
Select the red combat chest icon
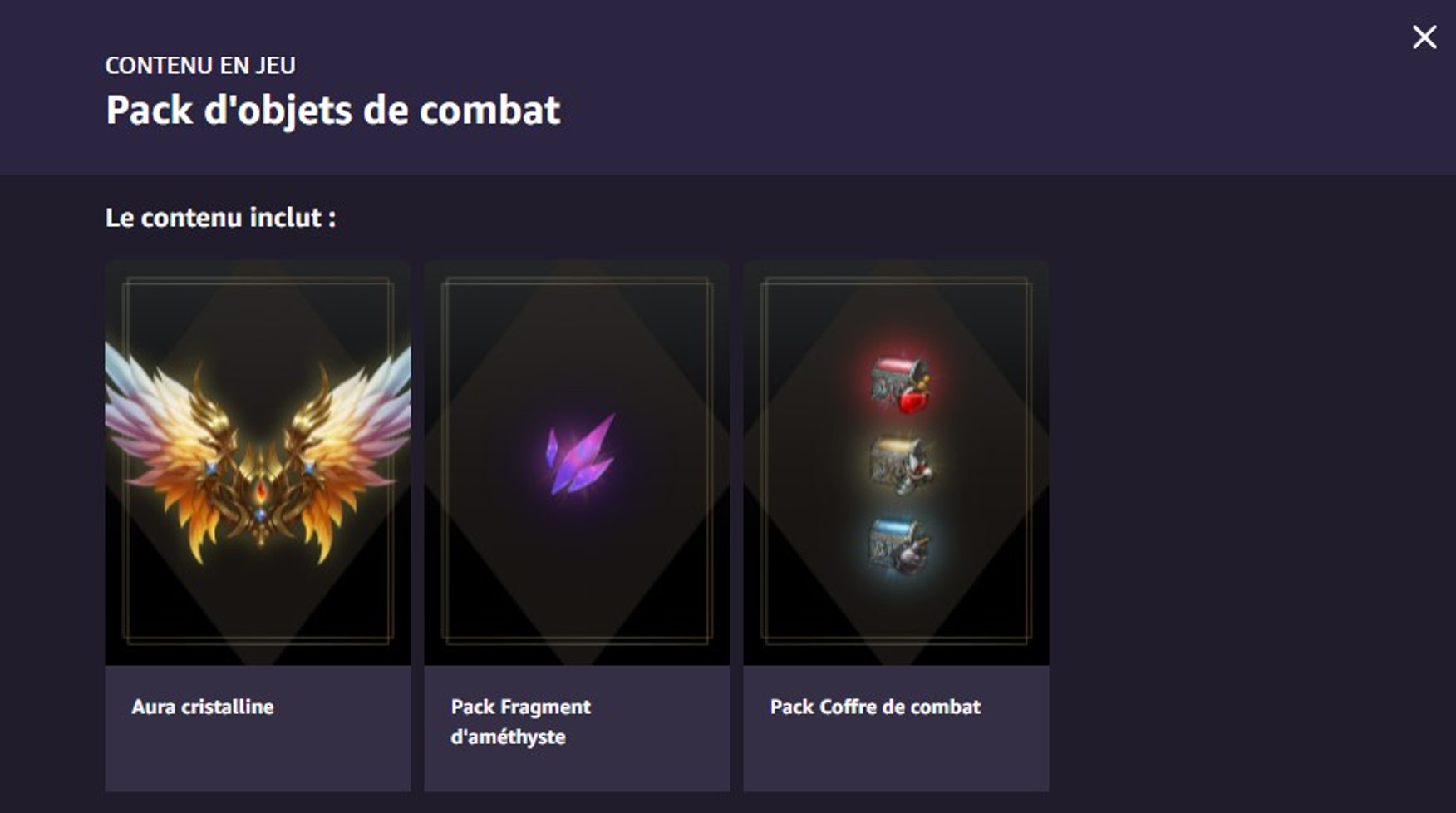(x=899, y=384)
